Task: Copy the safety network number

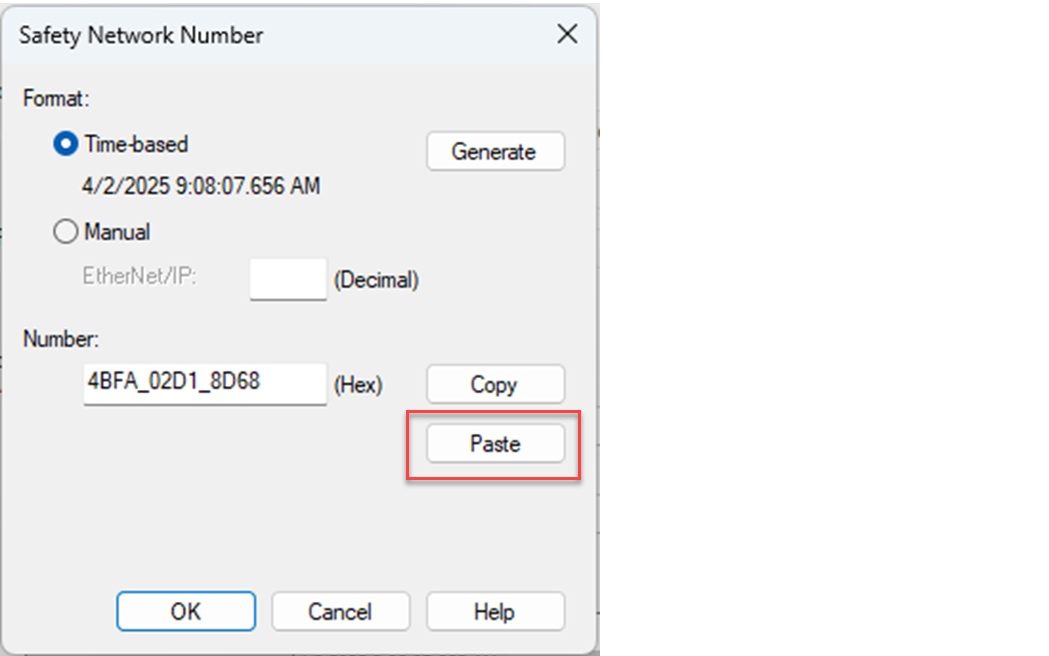Action: tap(495, 385)
